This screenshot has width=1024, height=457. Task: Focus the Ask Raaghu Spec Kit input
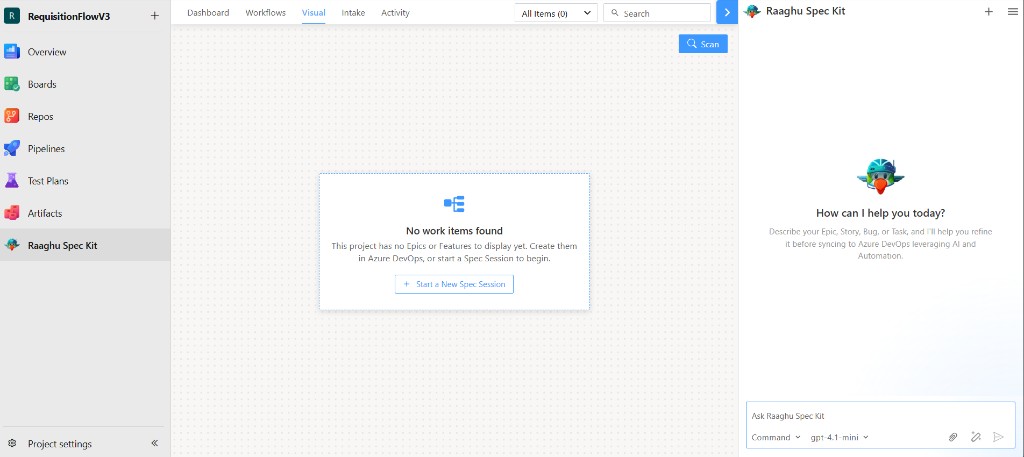(880, 416)
